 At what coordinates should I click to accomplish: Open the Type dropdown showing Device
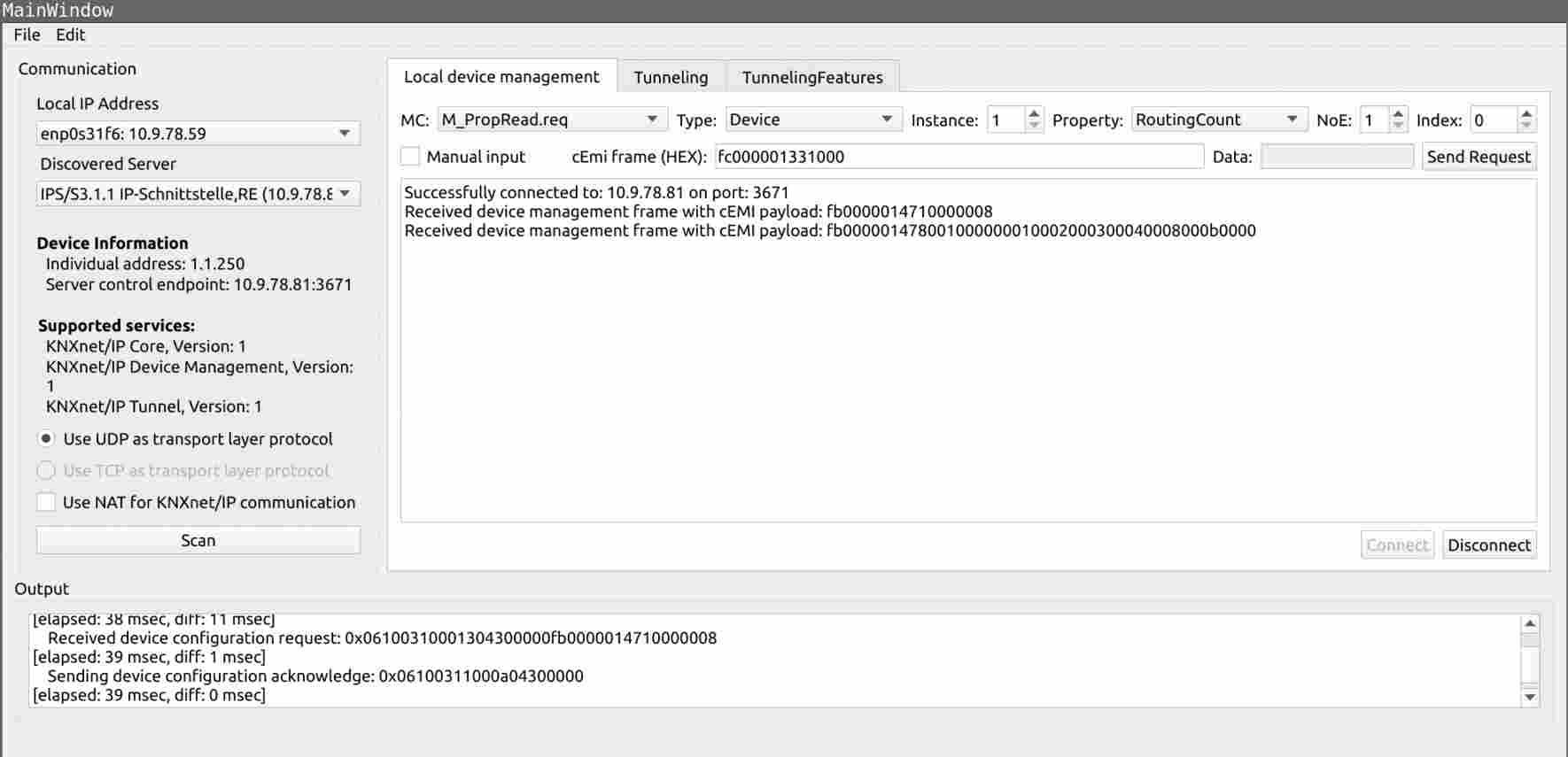tap(813, 120)
